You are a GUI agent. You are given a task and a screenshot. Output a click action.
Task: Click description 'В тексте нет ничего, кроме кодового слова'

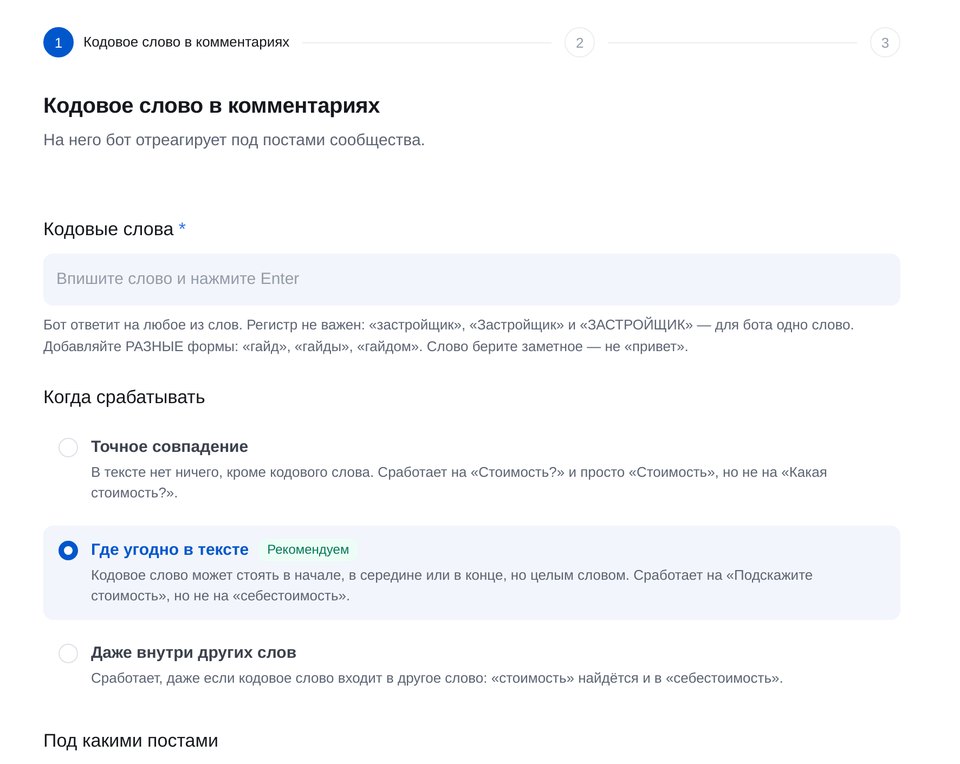pos(232,473)
